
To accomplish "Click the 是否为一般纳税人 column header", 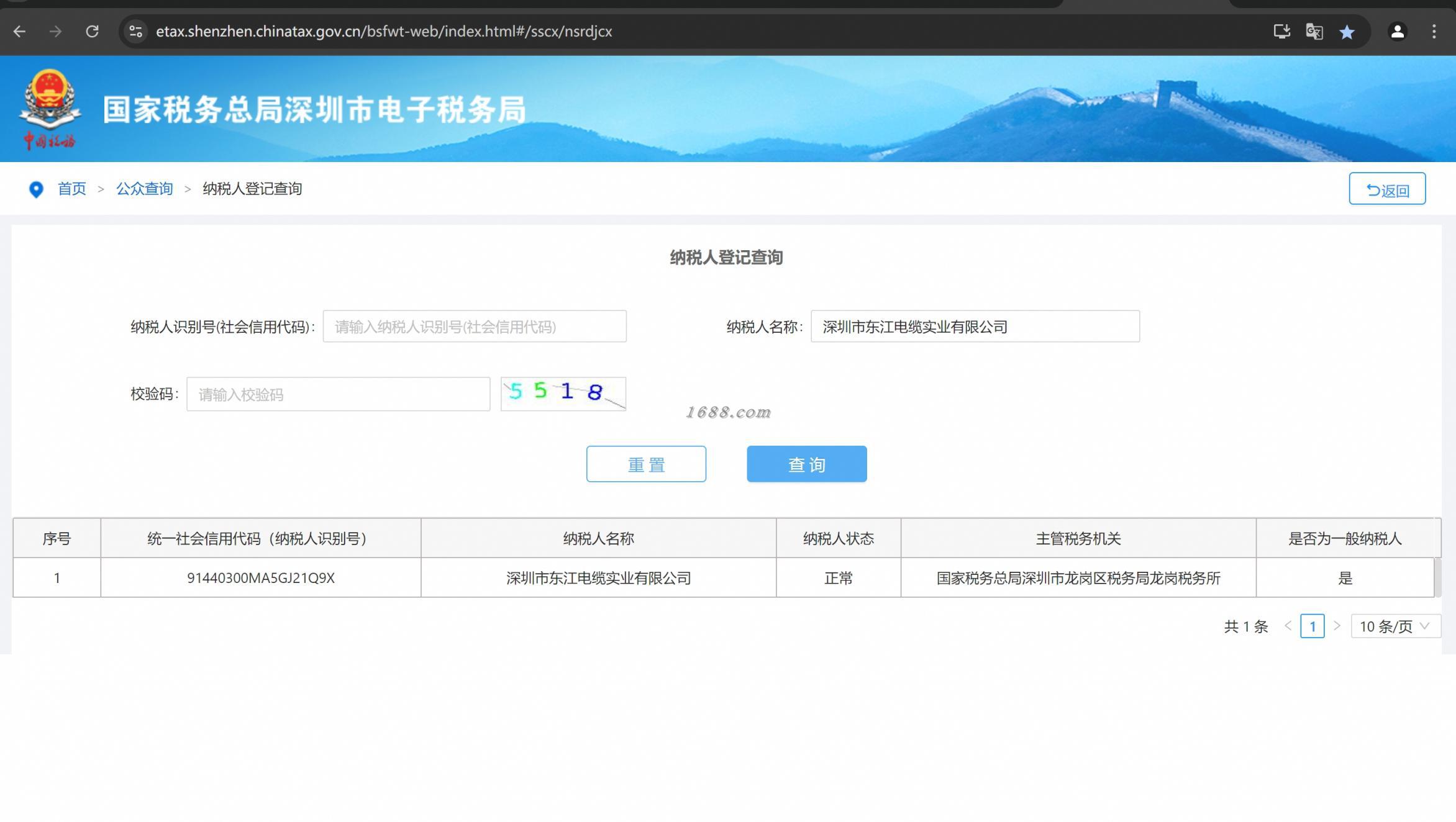I will (1345, 538).
